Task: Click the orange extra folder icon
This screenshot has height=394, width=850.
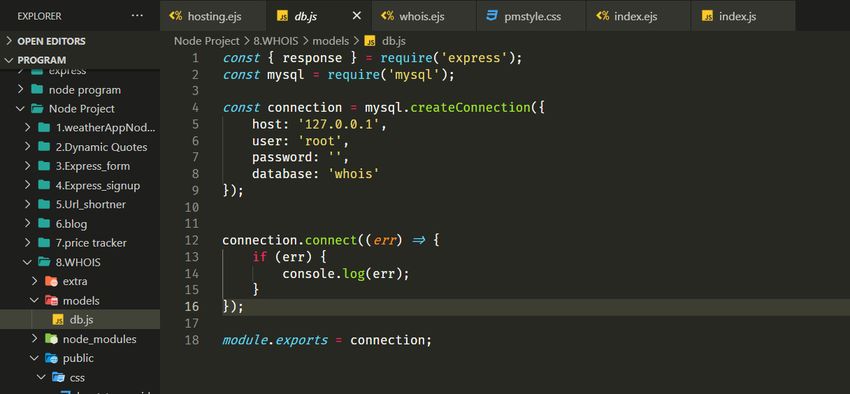Action: 51,281
